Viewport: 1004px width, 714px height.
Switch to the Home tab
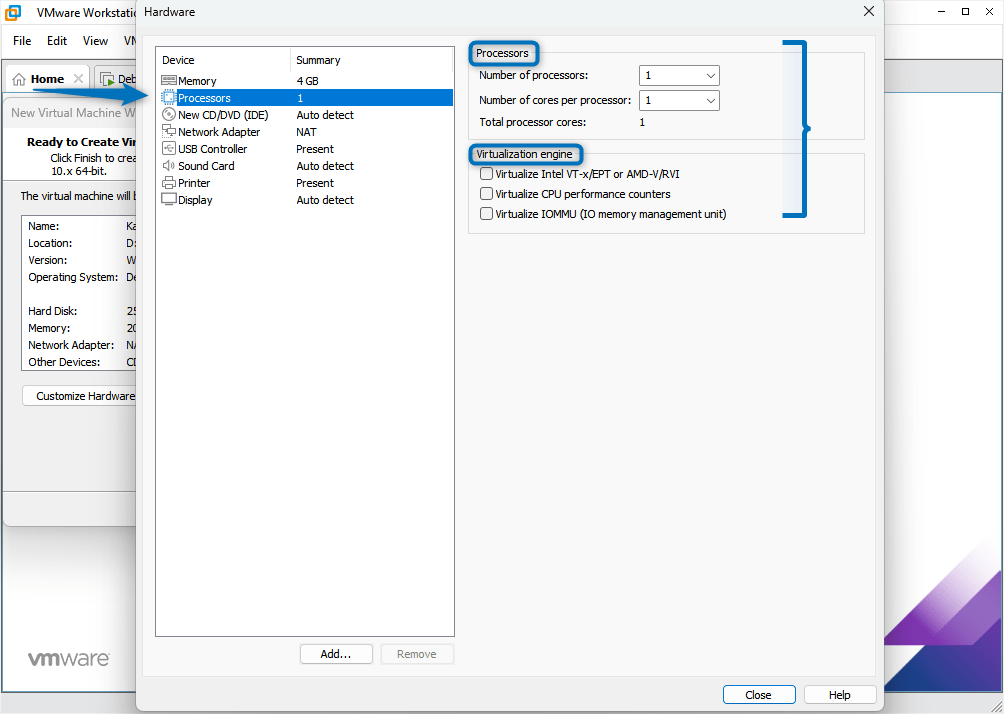pos(46,78)
